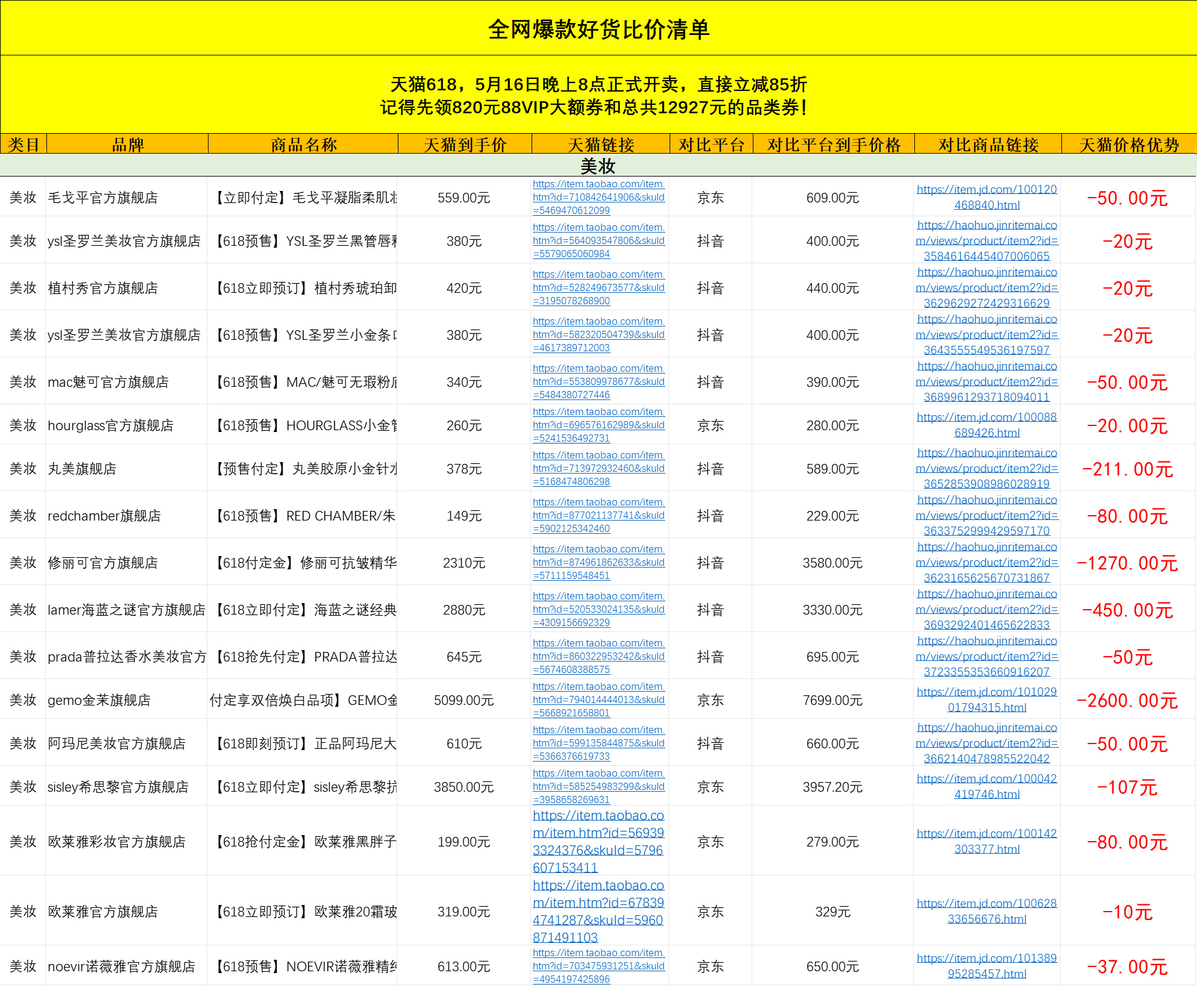Select Tmall price cell 2310元
The height and width of the screenshot is (1008, 1197).
[x=464, y=563]
